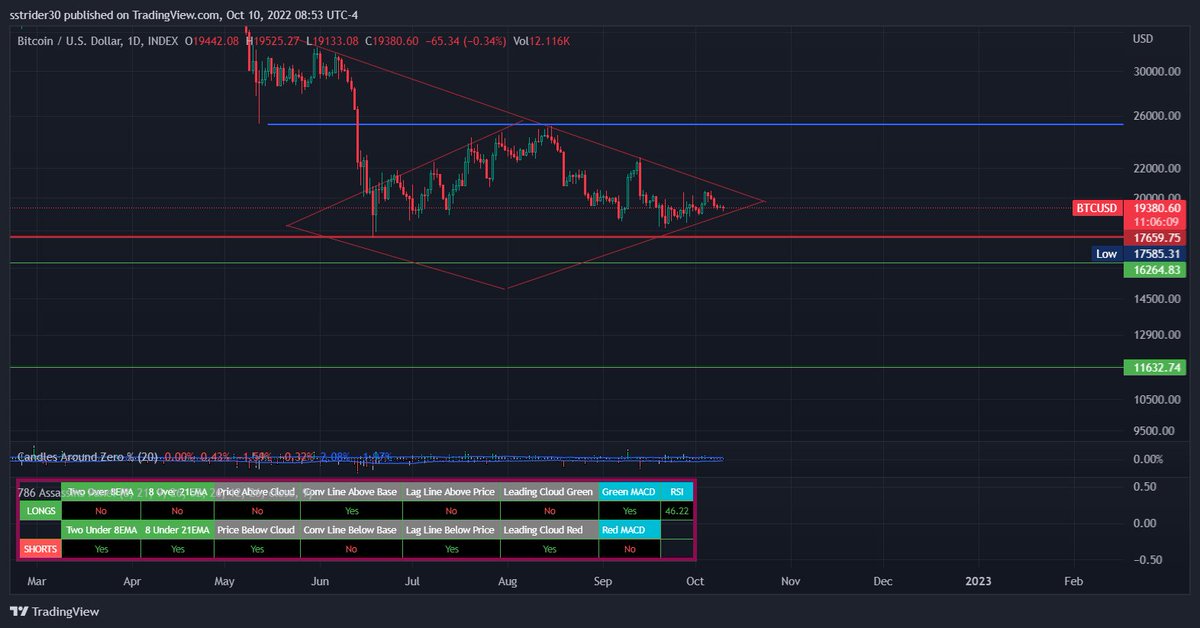This screenshot has width=1200, height=628.
Task: Click the SHORTS row label
Action: pos(40,548)
